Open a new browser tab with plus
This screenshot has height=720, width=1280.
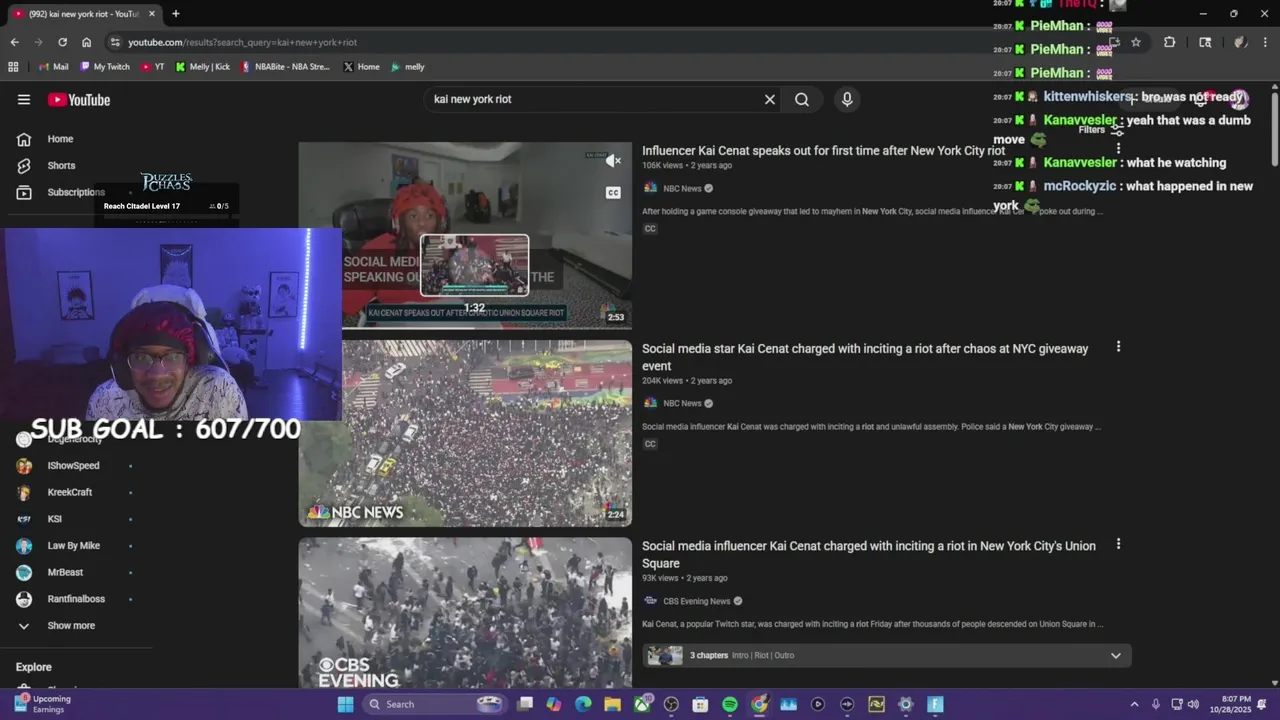coord(176,14)
